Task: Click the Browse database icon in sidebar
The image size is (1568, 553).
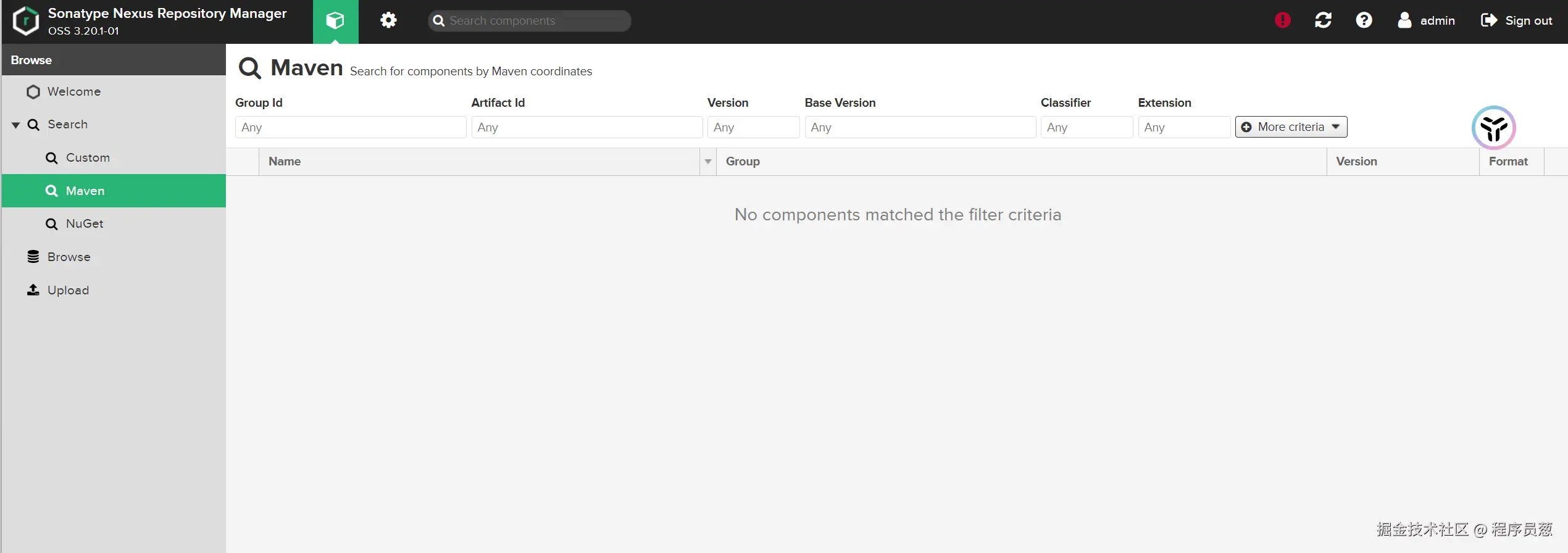Action: [33, 257]
